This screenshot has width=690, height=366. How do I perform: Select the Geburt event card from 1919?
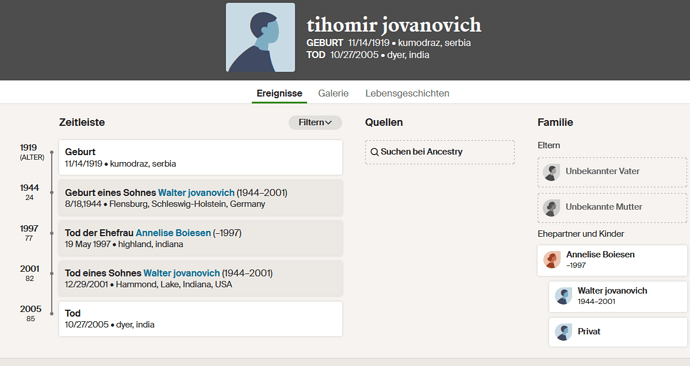coord(200,157)
